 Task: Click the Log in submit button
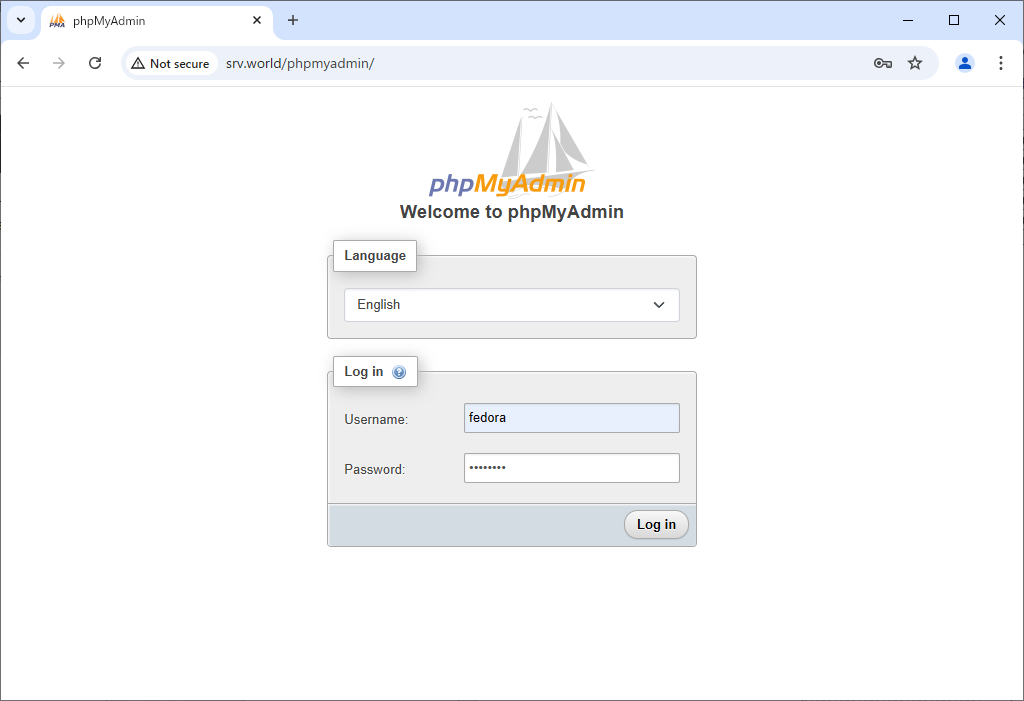[656, 525]
